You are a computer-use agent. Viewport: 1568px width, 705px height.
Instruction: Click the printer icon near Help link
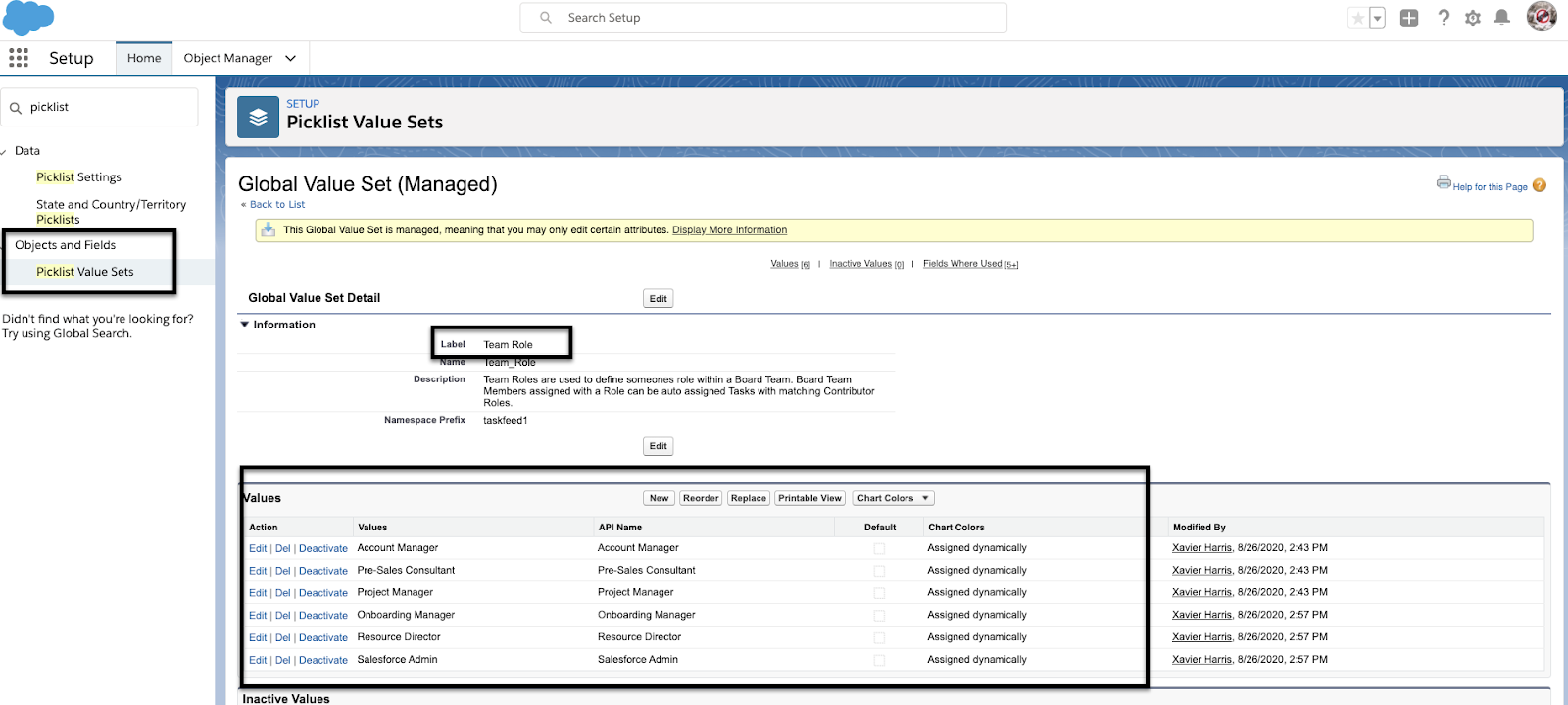click(1444, 181)
